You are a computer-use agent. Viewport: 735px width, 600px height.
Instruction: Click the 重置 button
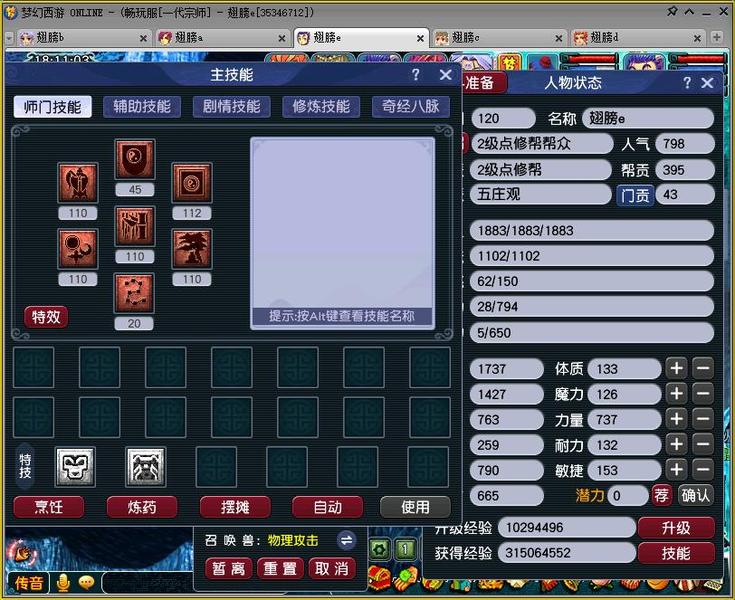[x=280, y=569]
